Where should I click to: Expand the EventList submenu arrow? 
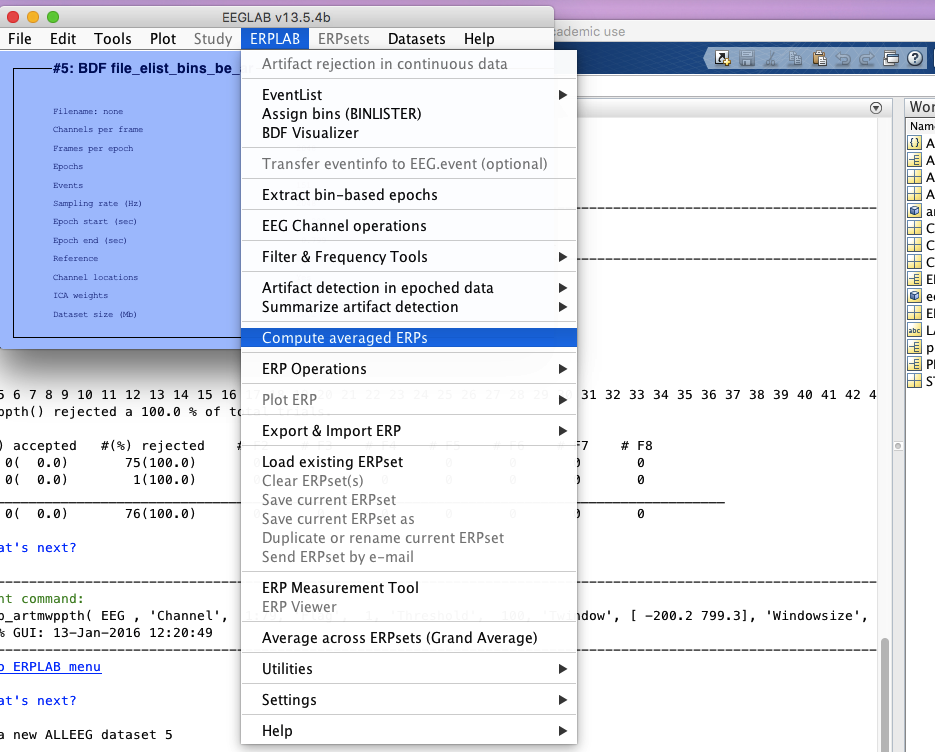tap(562, 95)
